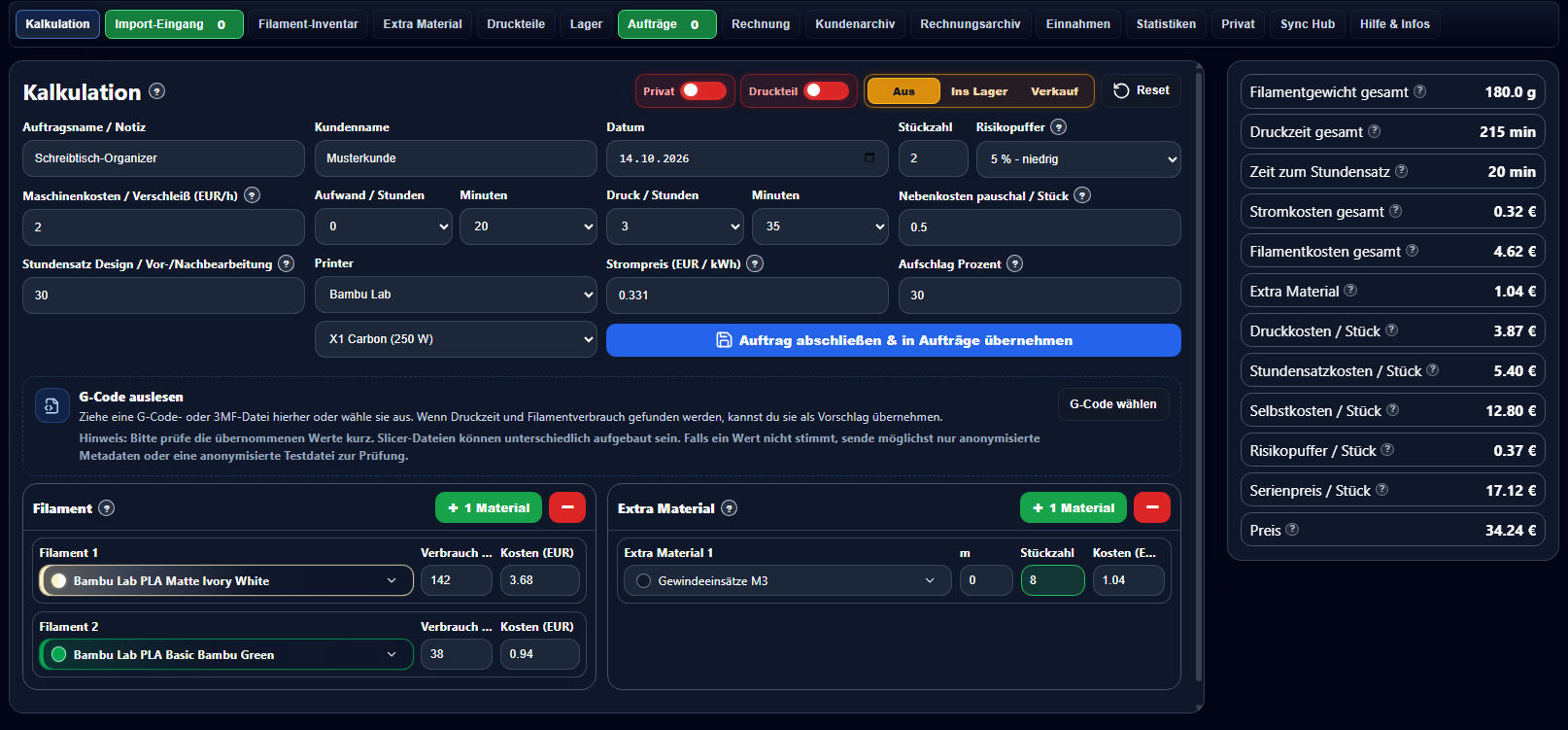Click help icon beside Strompreis label

(x=755, y=263)
